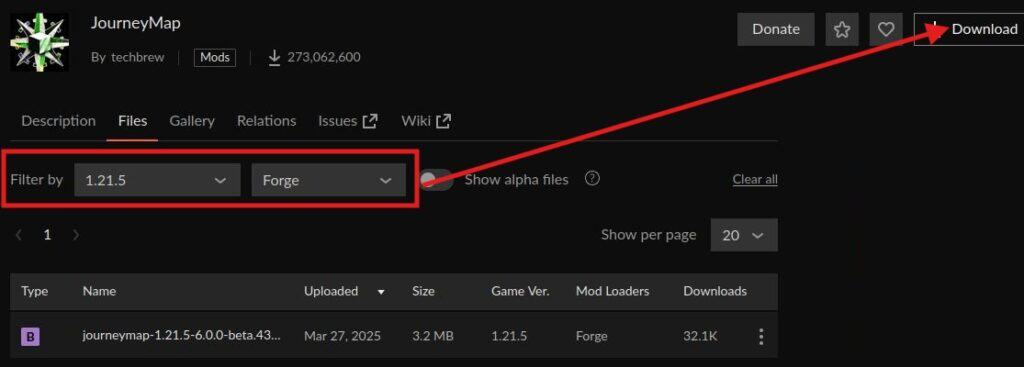Click the Clear all filters link
1024x367 pixels.
pos(755,180)
